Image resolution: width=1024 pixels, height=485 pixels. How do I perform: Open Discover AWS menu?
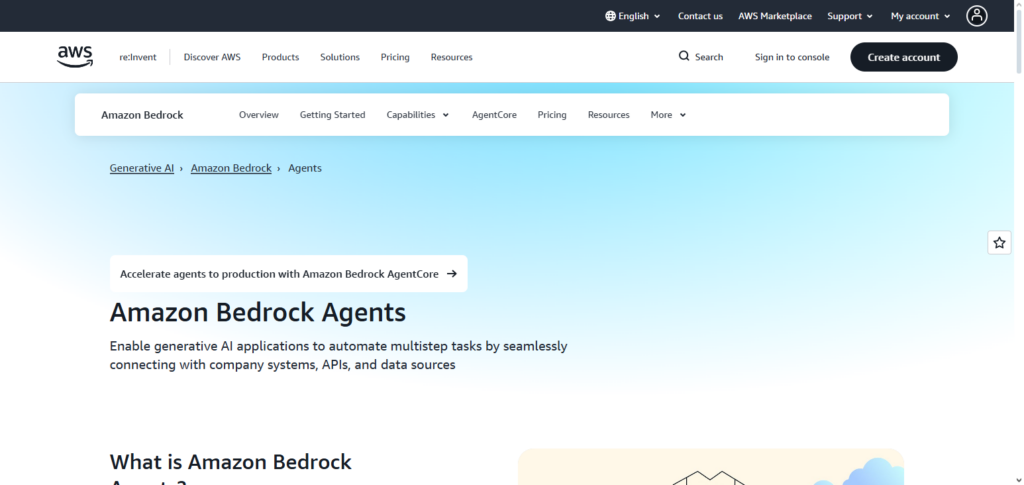point(212,57)
